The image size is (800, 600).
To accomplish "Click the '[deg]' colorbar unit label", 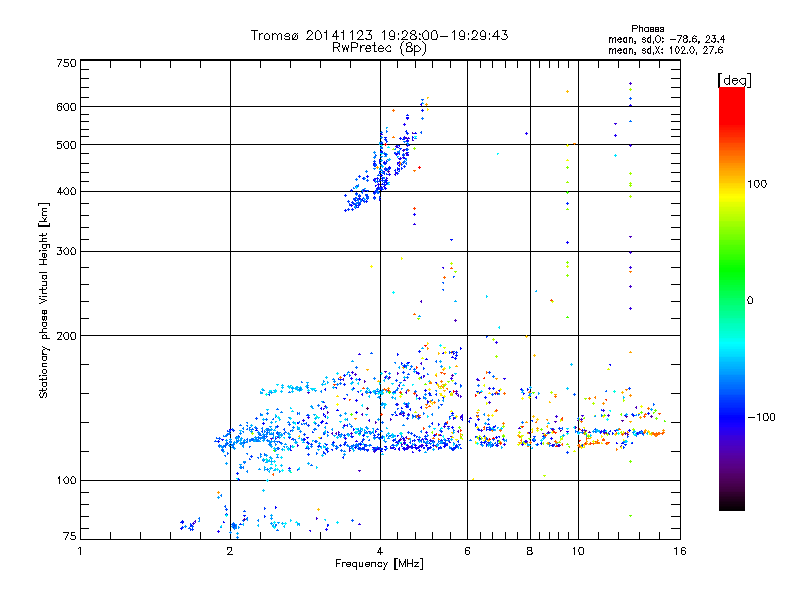I will click(734, 80).
